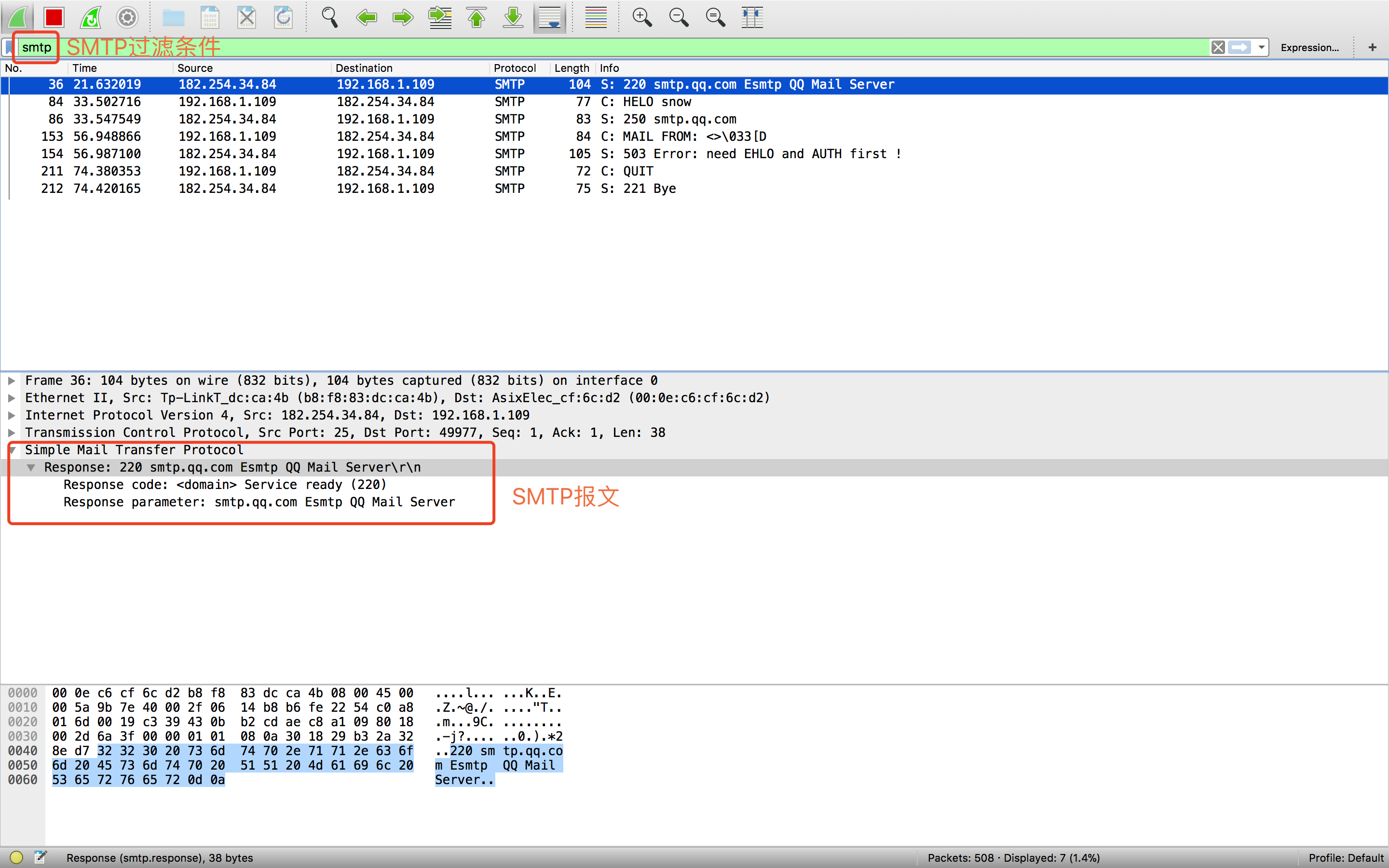The image size is (1389, 868).
Task: Click the Find packet magnifier icon
Action: (x=329, y=18)
